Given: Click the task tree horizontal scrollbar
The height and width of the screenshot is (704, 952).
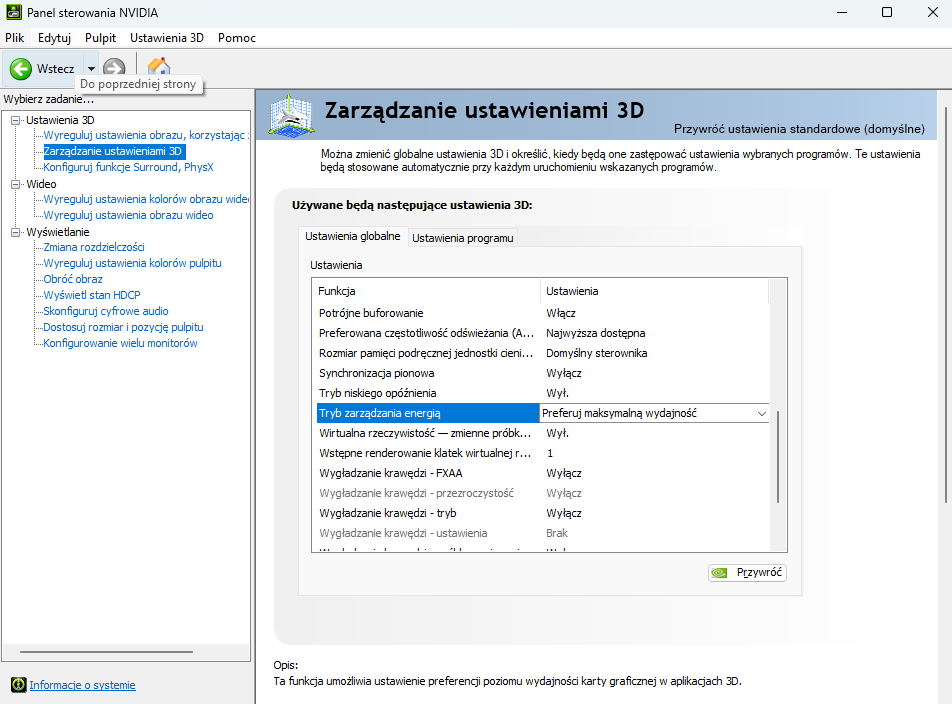Looking at the screenshot, I should (x=106, y=652).
